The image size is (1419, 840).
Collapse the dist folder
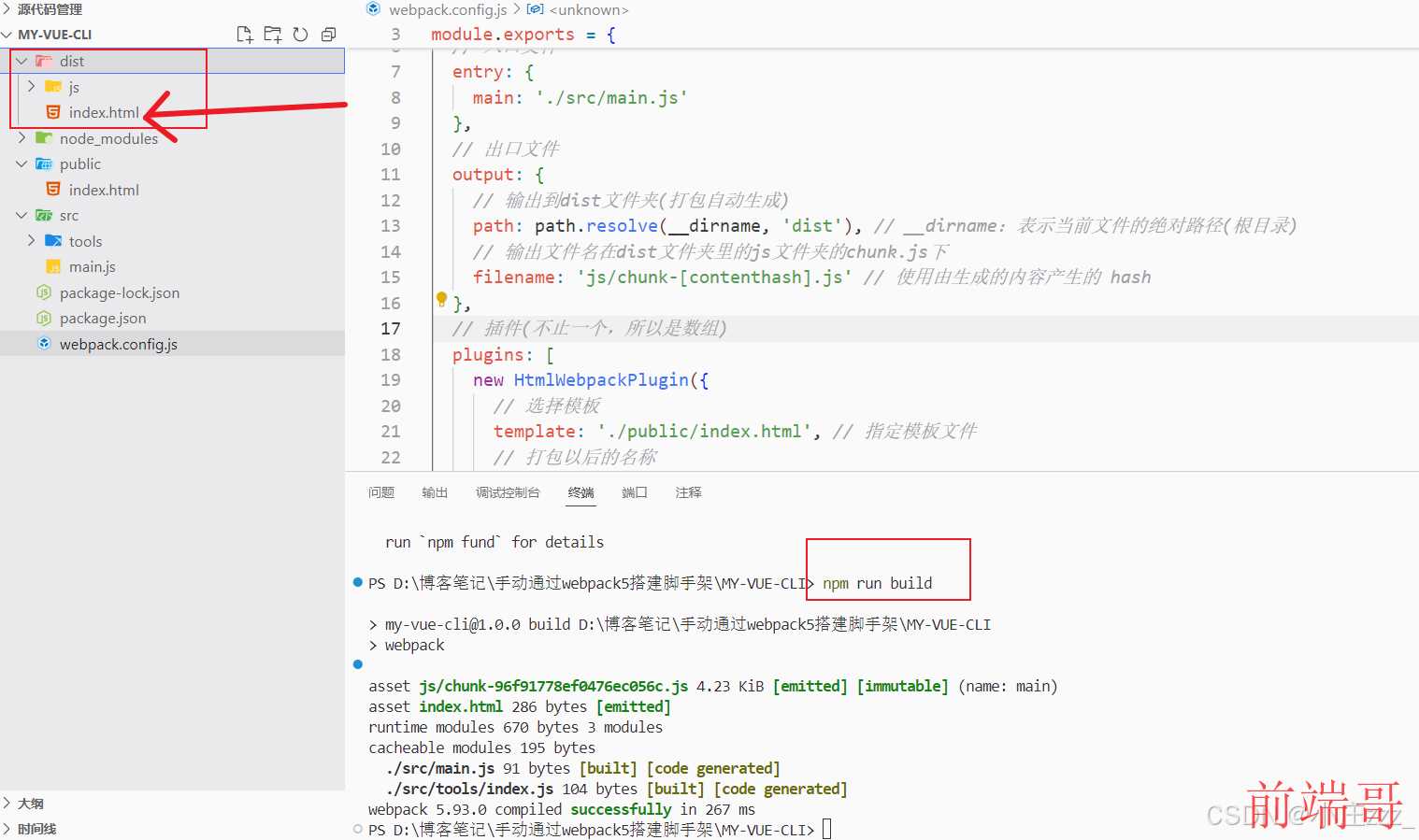21,61
